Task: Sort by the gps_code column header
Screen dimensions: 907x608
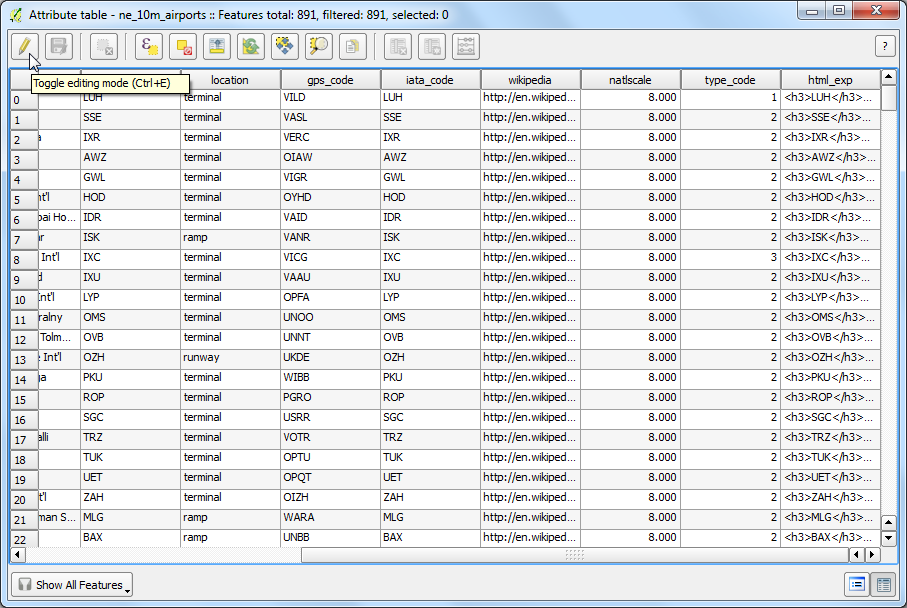Action: (x=330, y=80)
